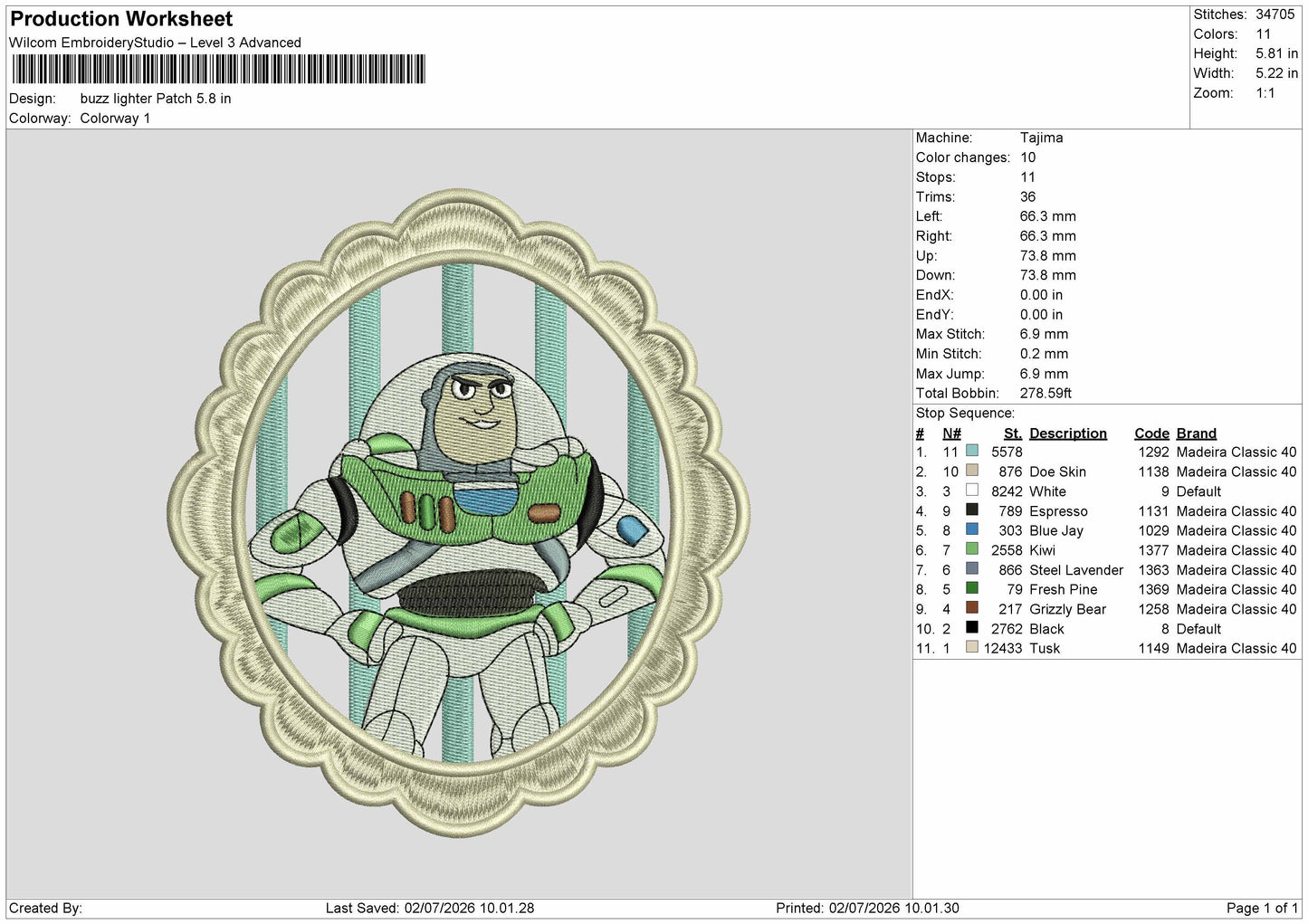Viewport: 1308px width, 924px height.
Task: Click the White thread color swatch
Action: click(x=972, y=491)
